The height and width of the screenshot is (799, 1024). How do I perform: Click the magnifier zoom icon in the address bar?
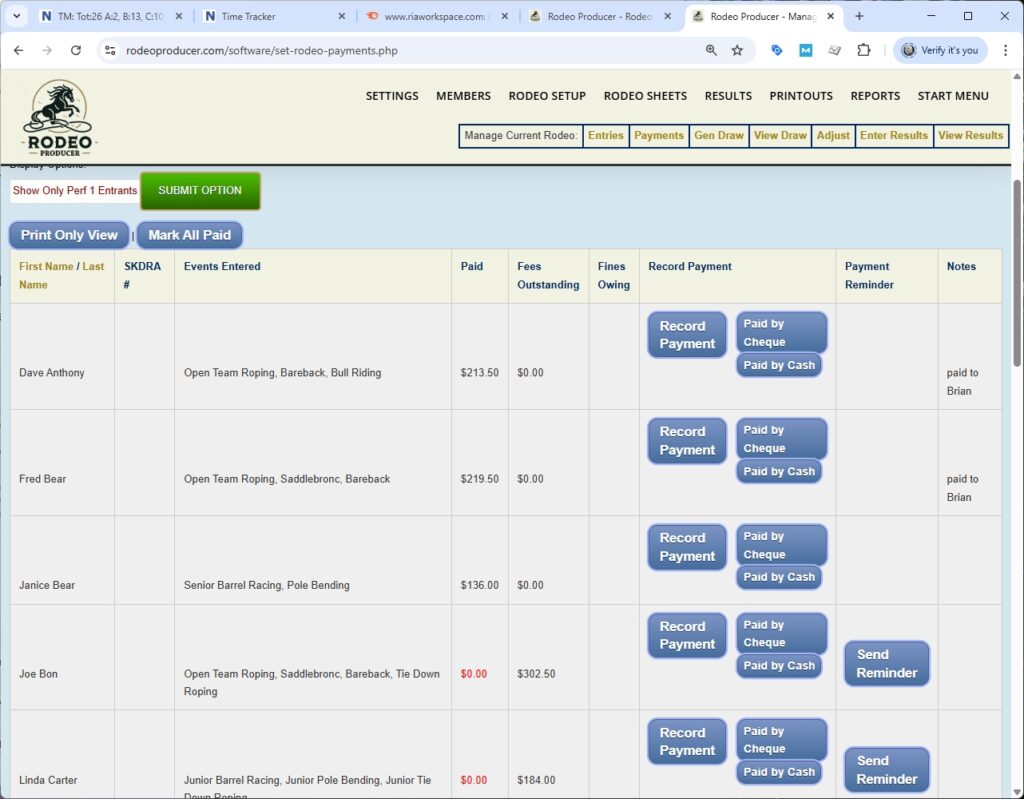[x=711, y=50]
